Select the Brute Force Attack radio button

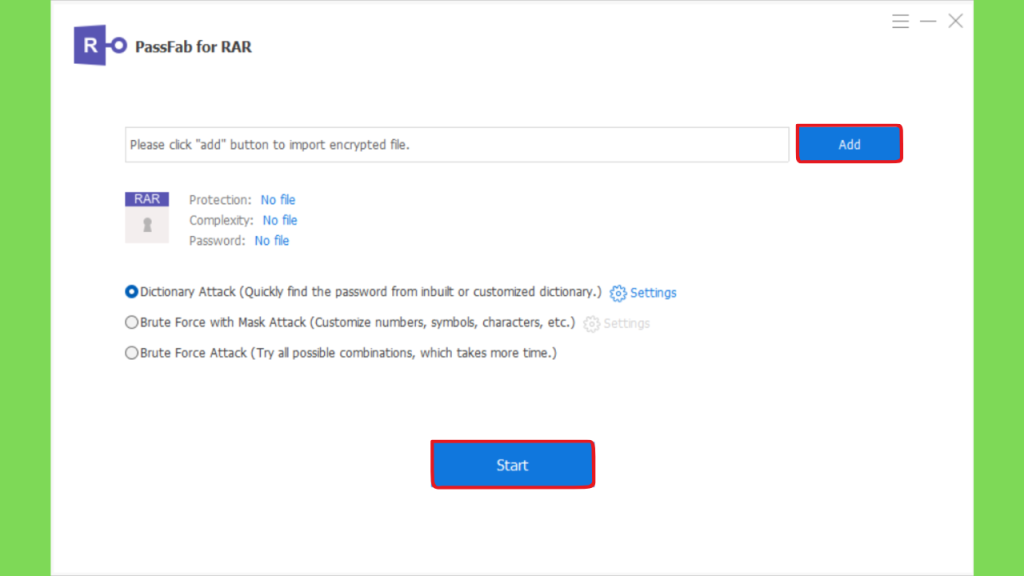131,353
